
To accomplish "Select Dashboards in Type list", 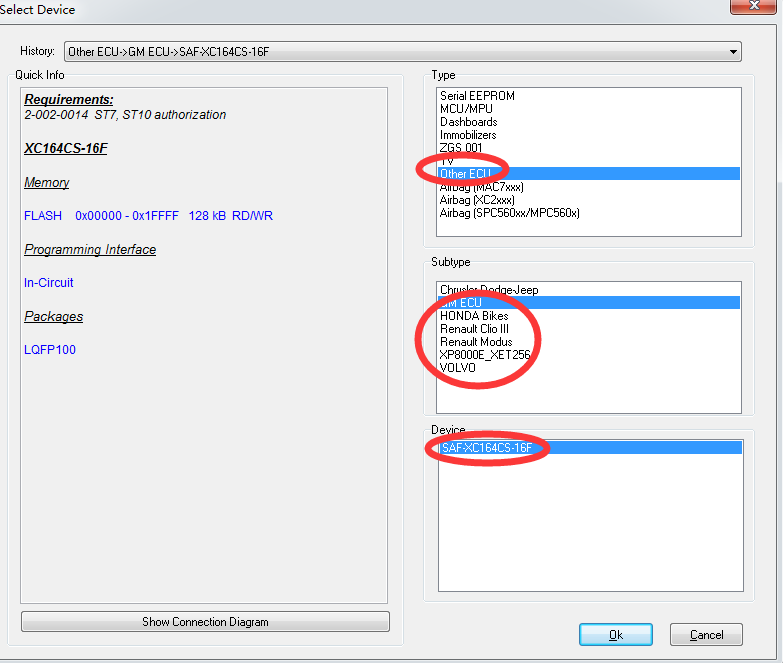I will [468, 122].
